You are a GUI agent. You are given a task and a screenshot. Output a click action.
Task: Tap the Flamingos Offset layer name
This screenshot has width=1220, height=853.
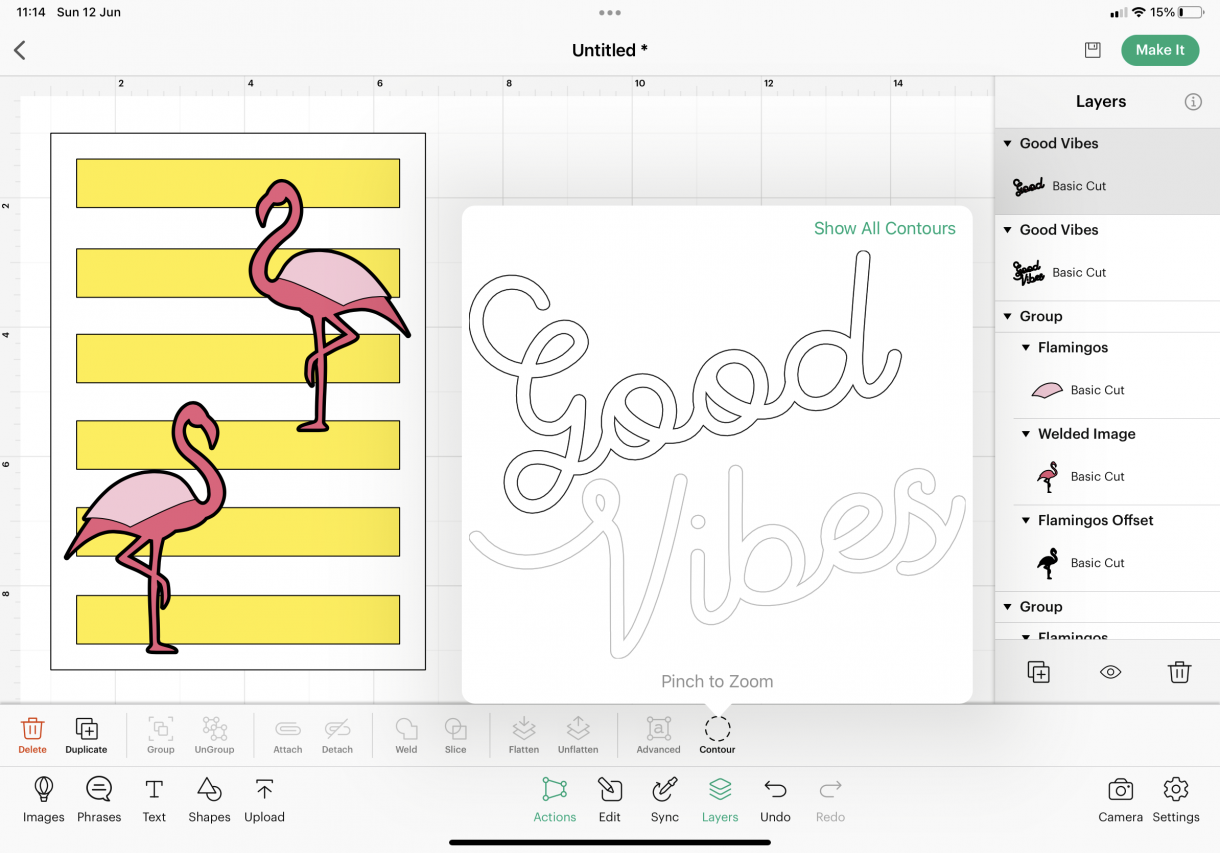1096,520
